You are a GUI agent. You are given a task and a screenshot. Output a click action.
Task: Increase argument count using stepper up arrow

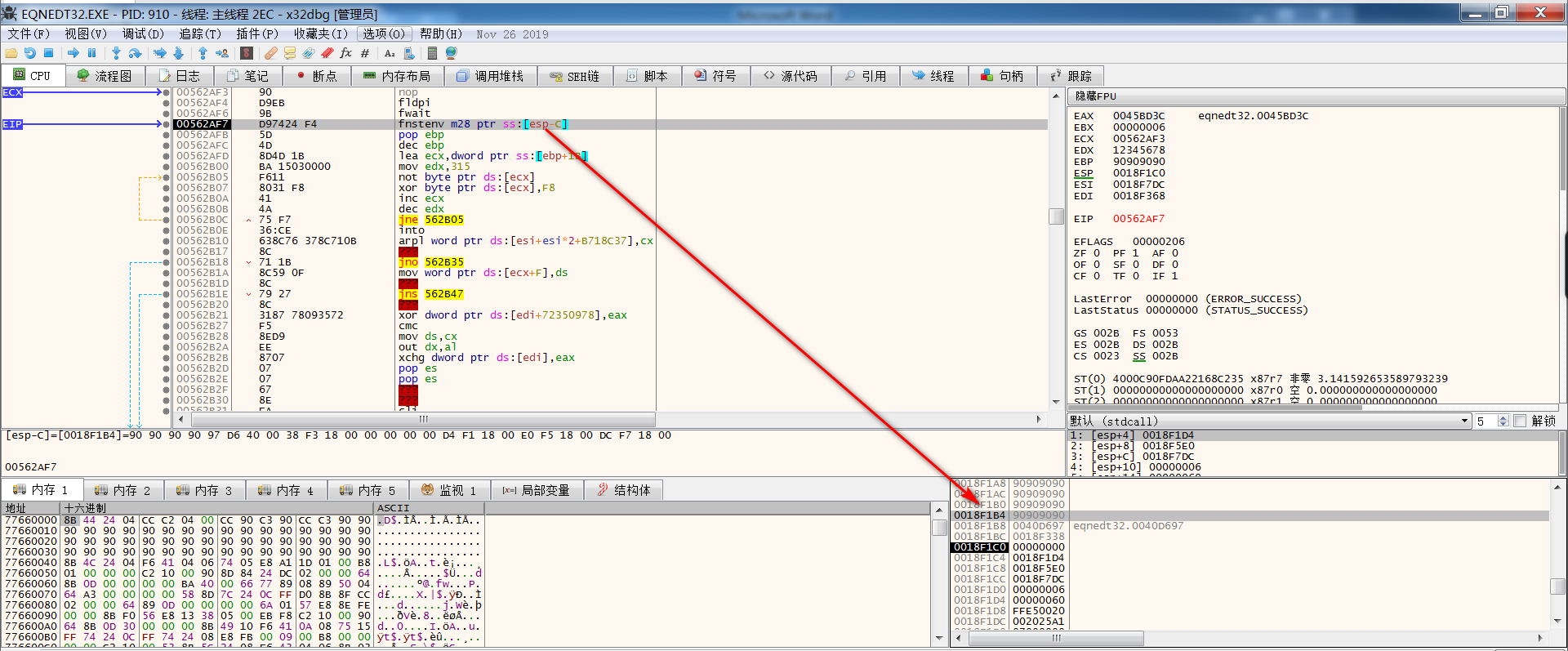[x=1503, y=417]
